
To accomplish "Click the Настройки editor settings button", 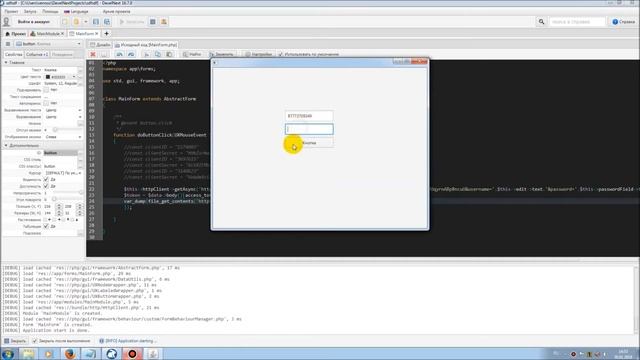I will pyautogui.click(x=258, y=54).
